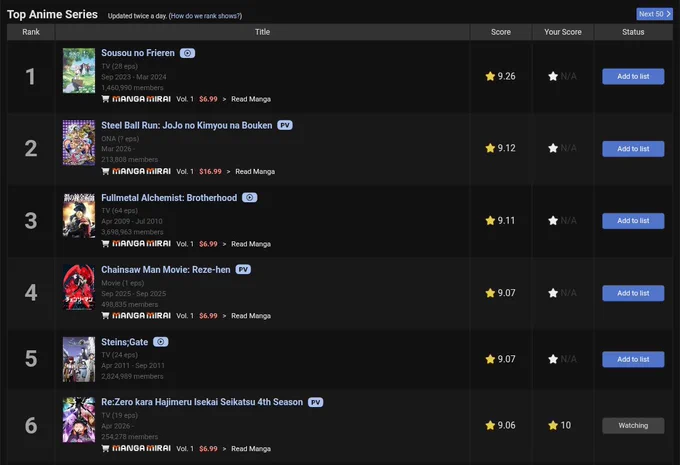
Task: Click the shopping cart icon in Sousou no Frieren row
Action: 105,99
